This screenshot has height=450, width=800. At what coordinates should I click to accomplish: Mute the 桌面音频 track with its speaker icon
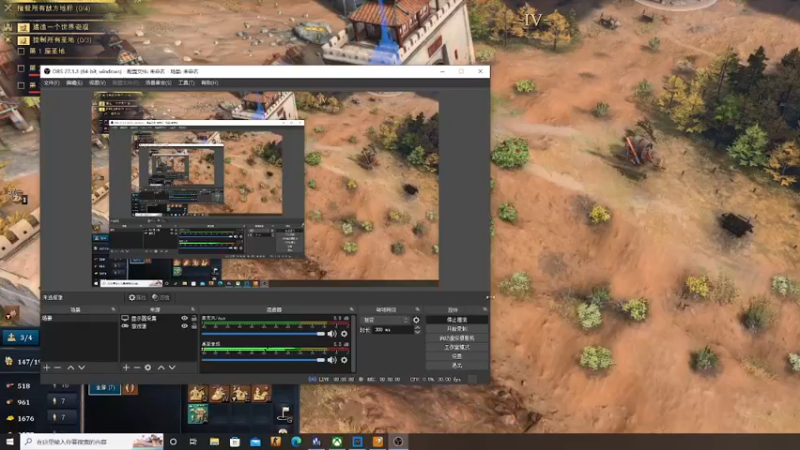coord(332,360)
